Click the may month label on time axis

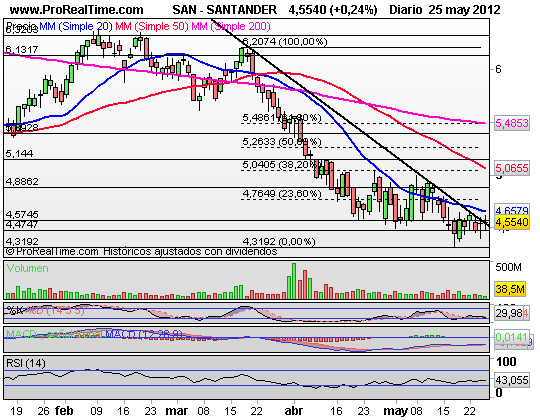coord(395,411)
